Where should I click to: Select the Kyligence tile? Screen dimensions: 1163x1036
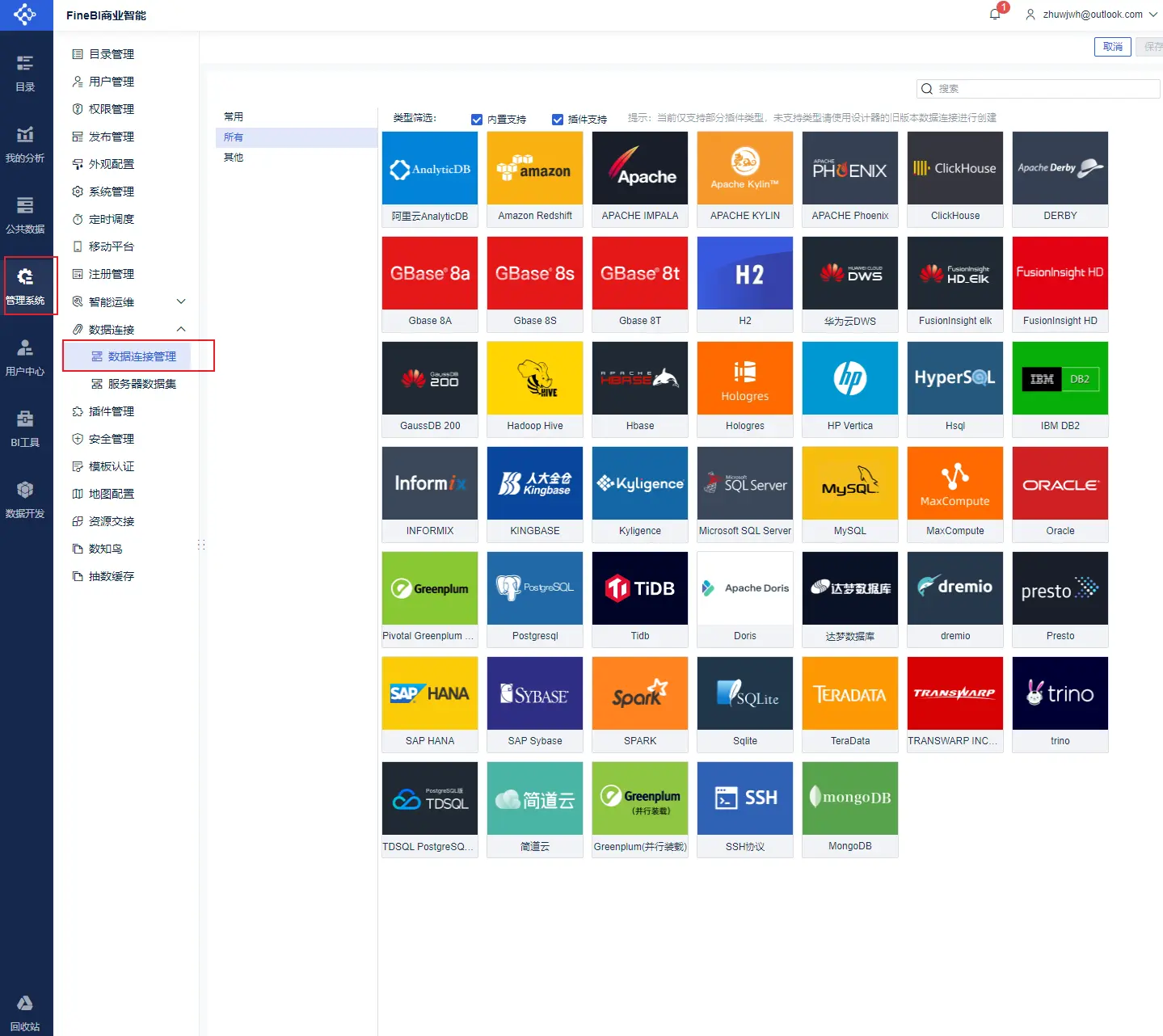(640, 494)
